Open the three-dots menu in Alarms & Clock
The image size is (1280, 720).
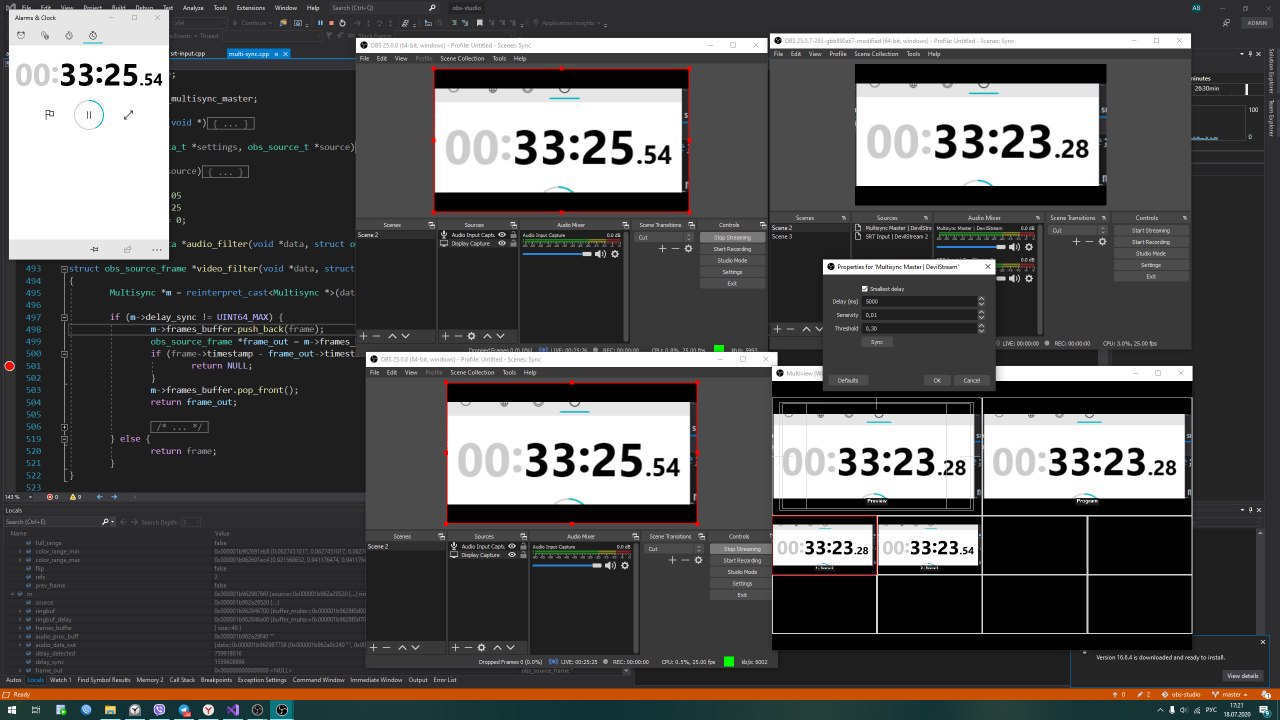(x=157, y=249)
